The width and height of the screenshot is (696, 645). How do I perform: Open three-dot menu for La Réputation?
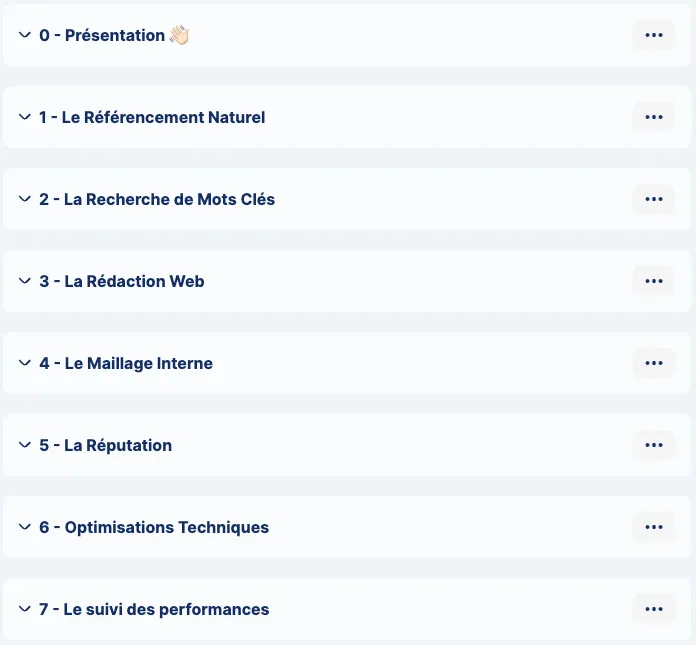pyautogui.click(x=653, y=445)
